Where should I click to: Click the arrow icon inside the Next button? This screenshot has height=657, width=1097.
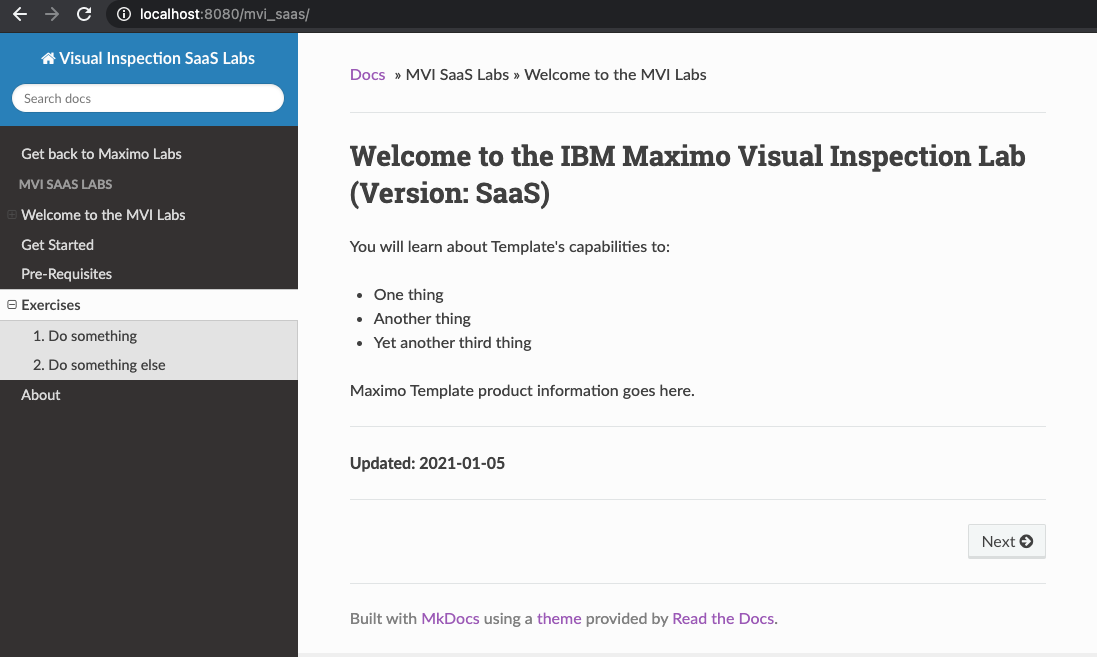1025,540
